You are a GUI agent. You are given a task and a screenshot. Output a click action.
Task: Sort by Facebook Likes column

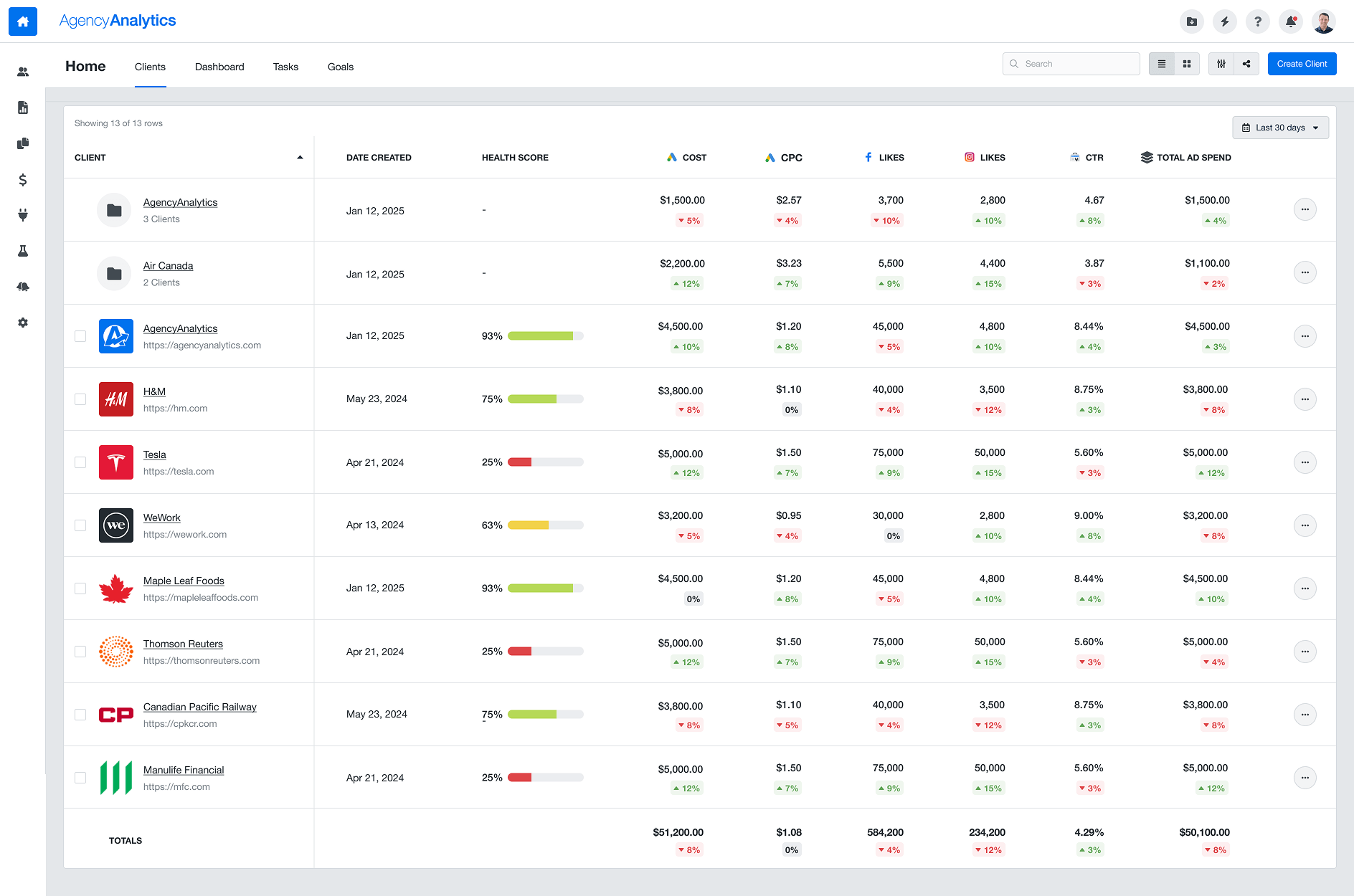(884, 158)
